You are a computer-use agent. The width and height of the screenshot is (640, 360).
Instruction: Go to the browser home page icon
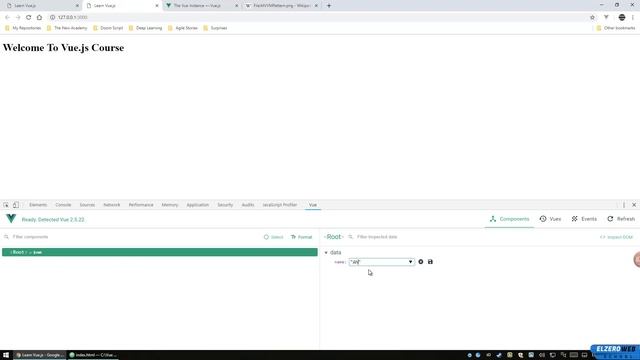tap(39, 17)
